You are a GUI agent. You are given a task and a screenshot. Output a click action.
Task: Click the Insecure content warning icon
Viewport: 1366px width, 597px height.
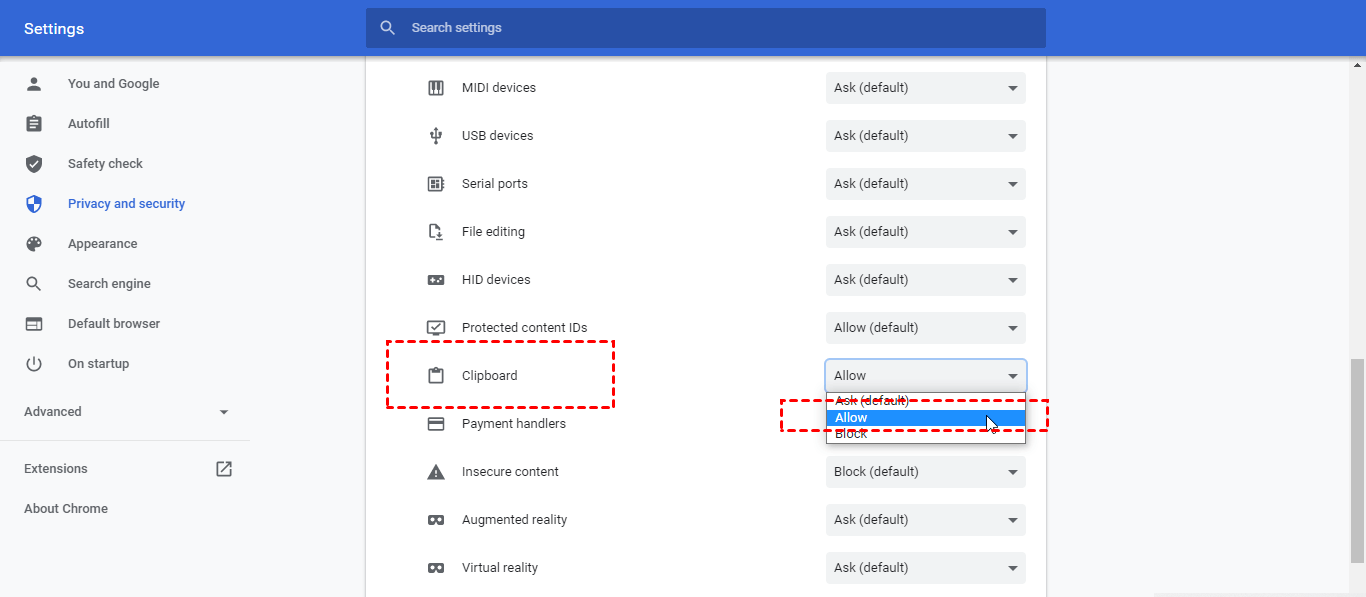pyautogui.click(x=436, y=472)
